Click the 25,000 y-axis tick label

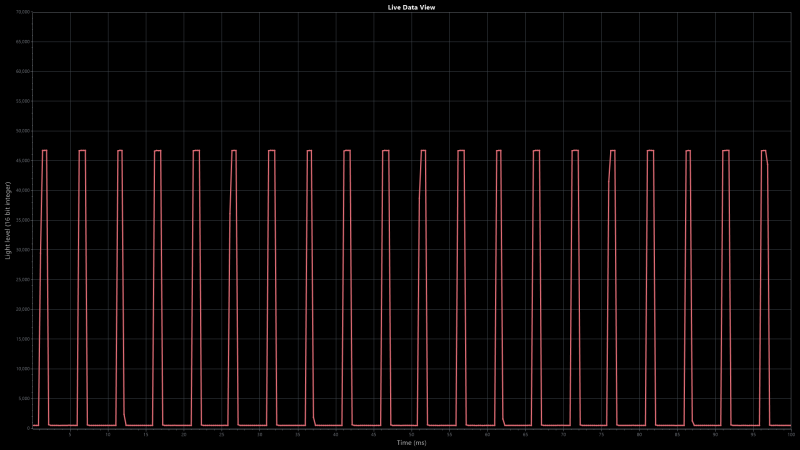click(x=24, y=279)
